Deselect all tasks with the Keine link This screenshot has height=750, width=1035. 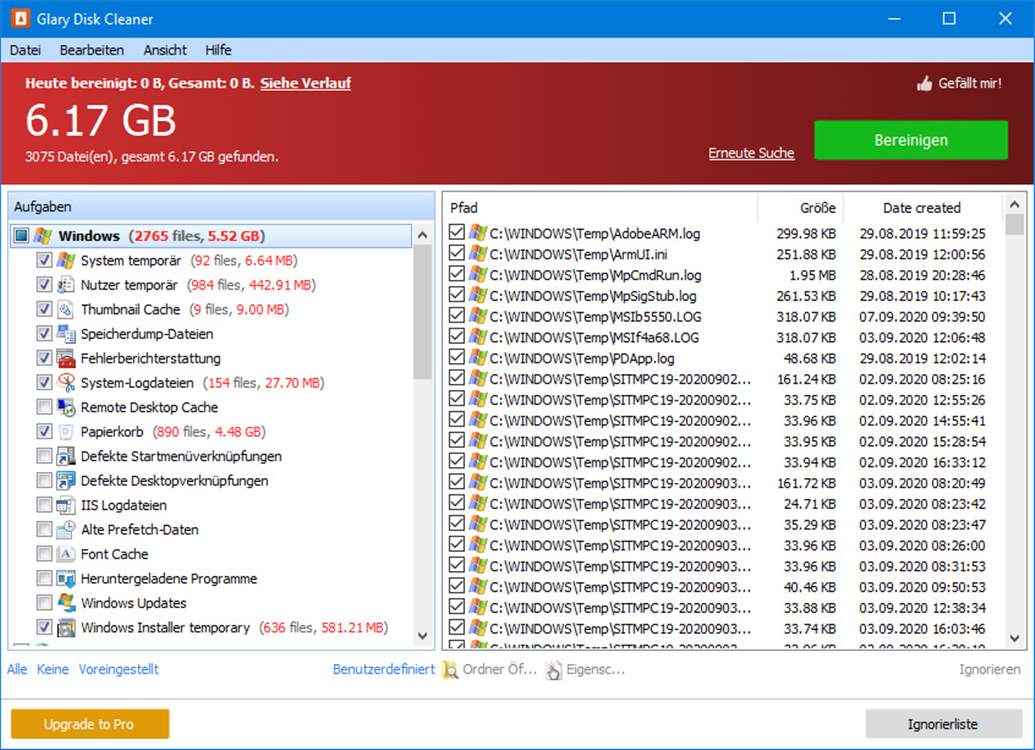coord(53,669)
